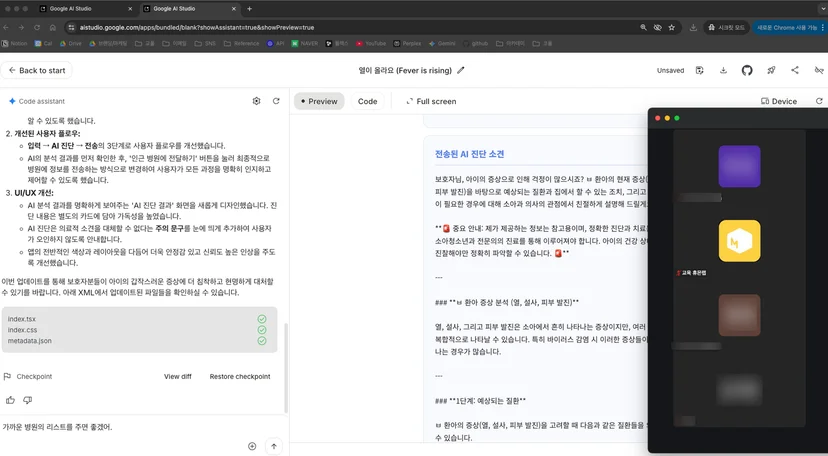Open the github bookmark
Image resolution: width=828 pixels, height=456 pixels.
click(475, 43)
